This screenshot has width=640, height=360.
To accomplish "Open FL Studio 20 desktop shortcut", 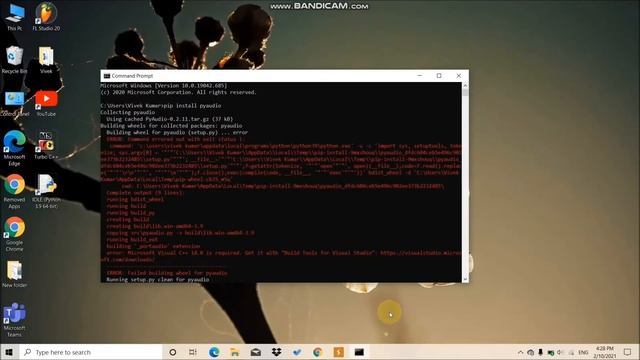I will [x=46, y=17].
